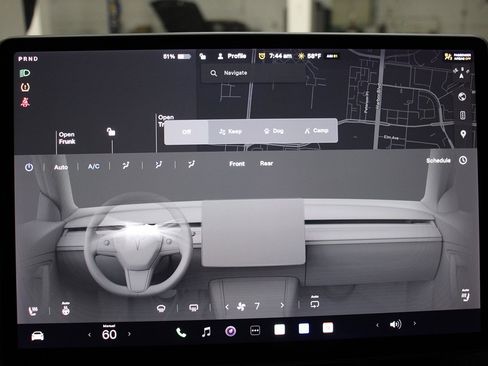Decrease fan speed with left arrow
Viewport: 488px width, 366px height.
click(x=227, y=307)
